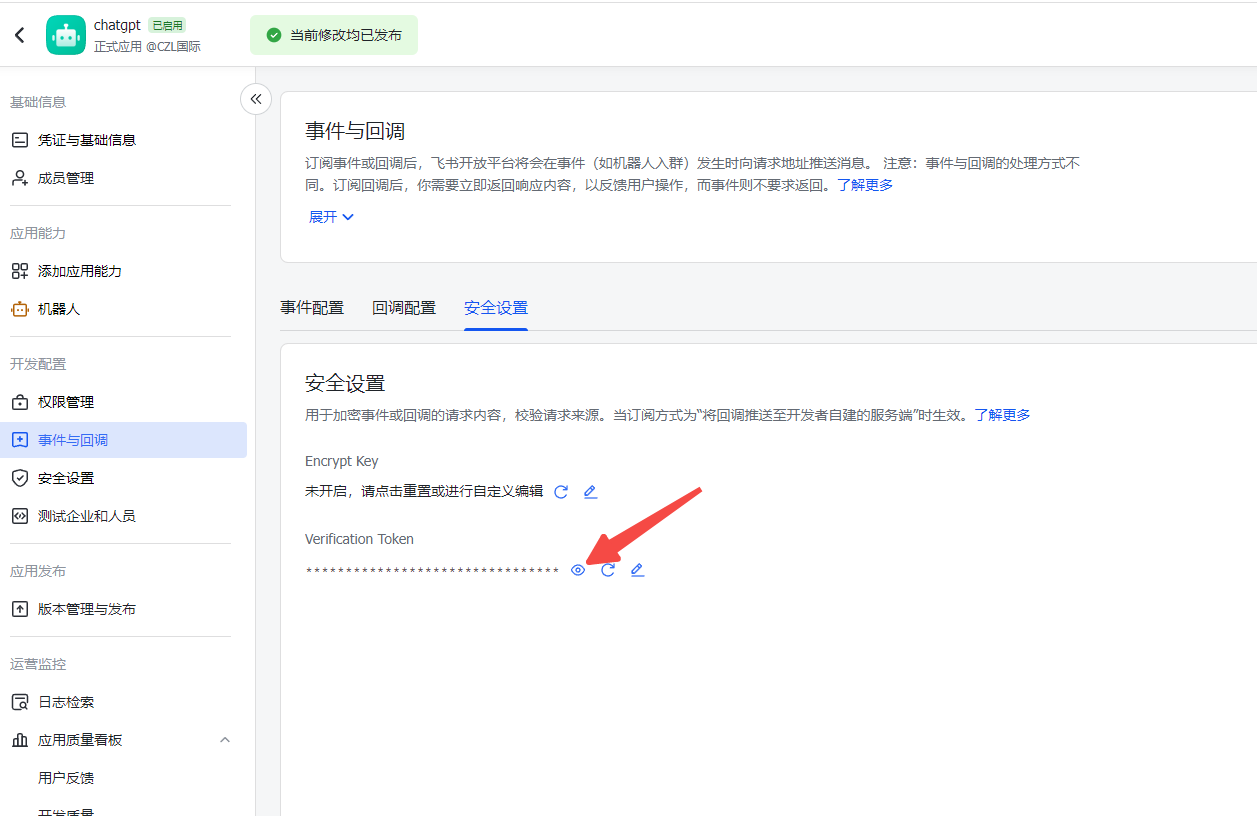Open 了解更多 link in 事件与回调 description
The width and height of the screenshot is (1257, 816).
pos(865,185)
